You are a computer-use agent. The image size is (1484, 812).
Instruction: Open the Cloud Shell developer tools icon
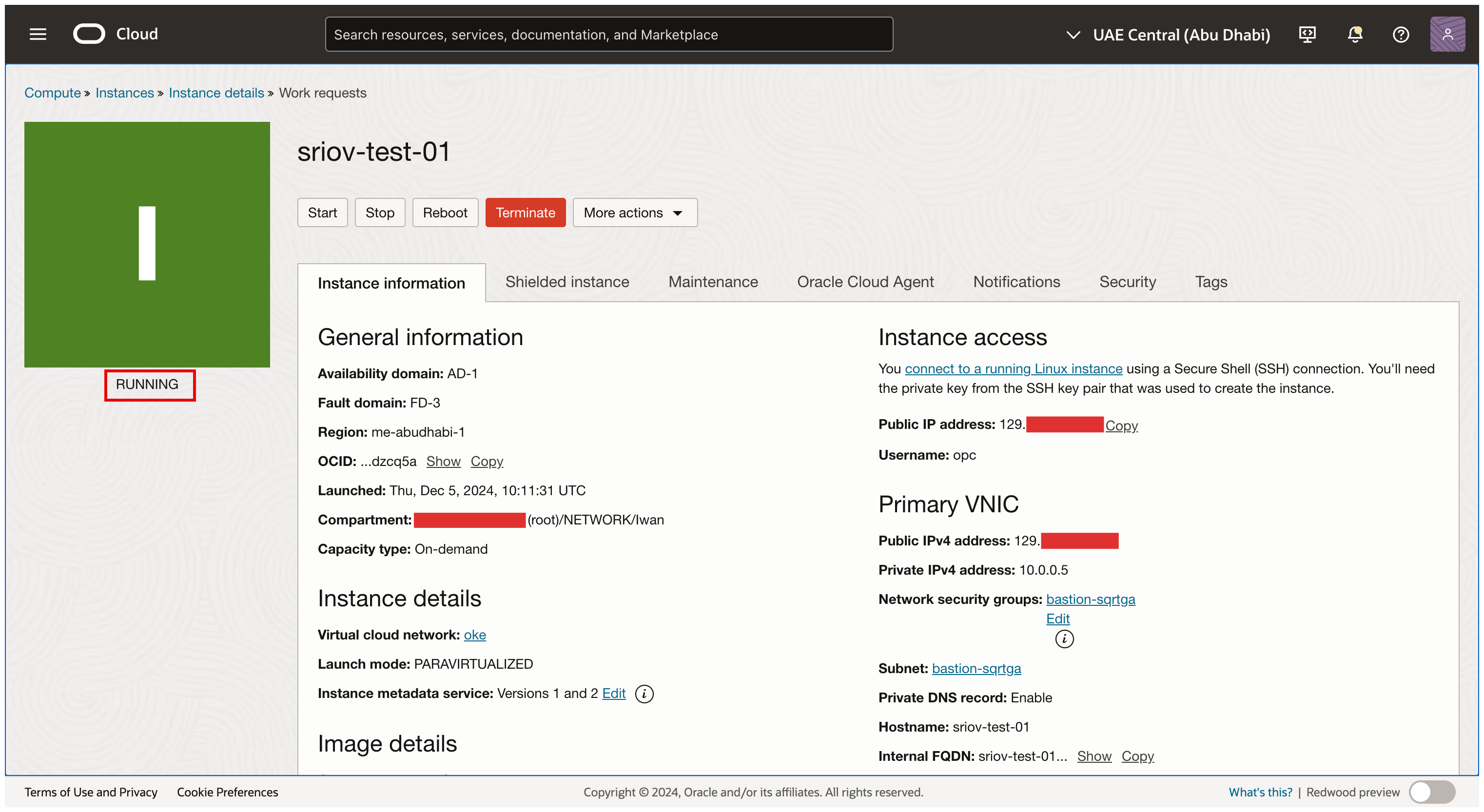(1307, 35)
